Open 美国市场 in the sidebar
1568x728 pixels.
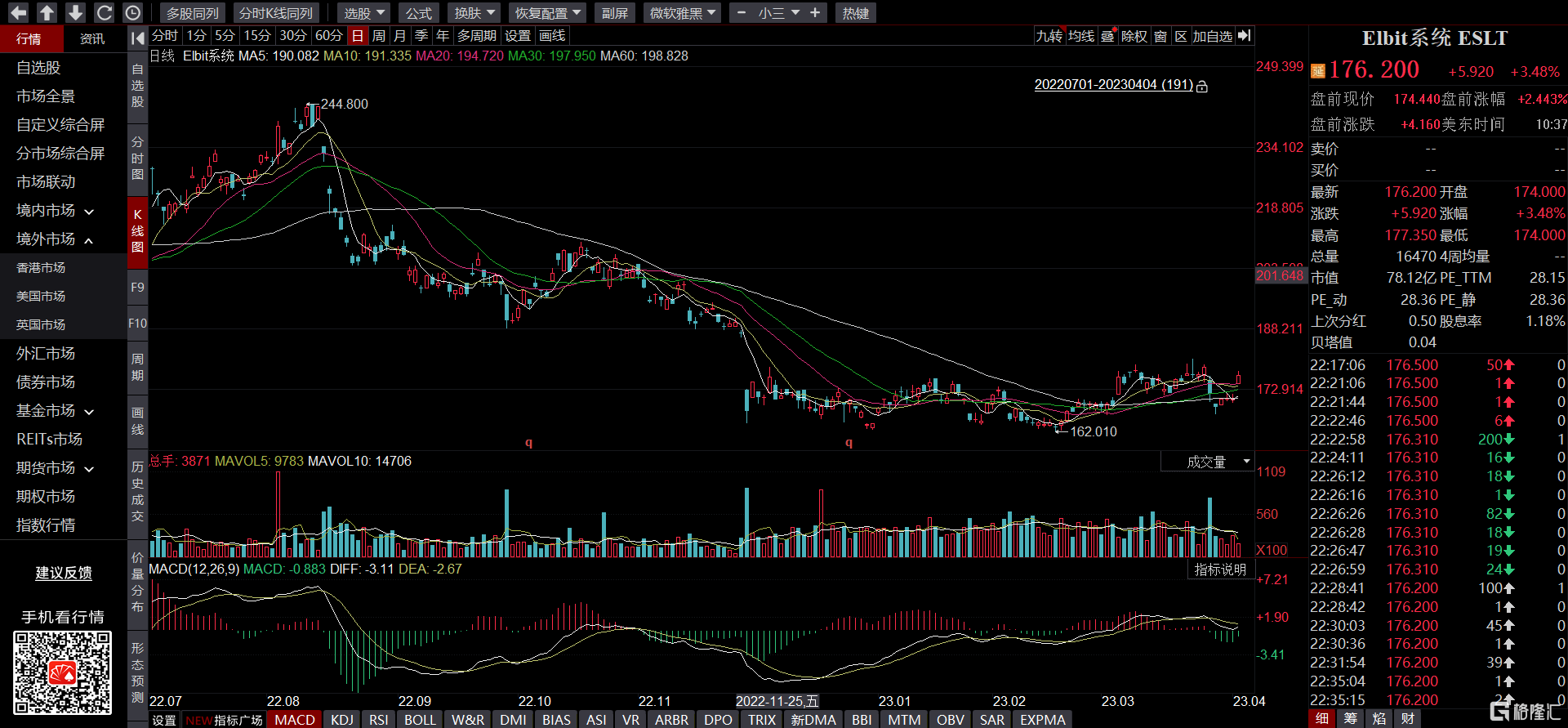pyautogui.click(x=41, y=297)
